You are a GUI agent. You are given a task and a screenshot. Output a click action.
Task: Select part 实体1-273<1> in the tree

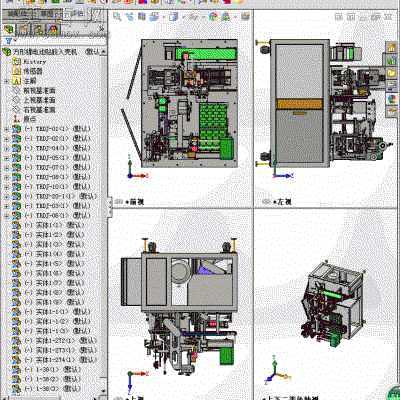[x=54, y=350]
